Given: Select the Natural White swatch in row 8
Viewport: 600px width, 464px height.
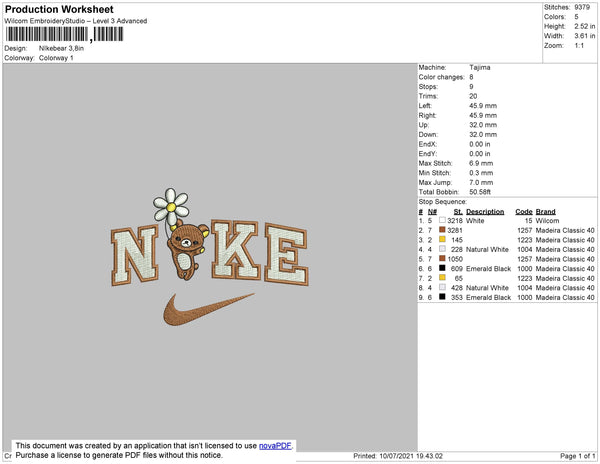Looking at the screenshot, I should point(442,287).
